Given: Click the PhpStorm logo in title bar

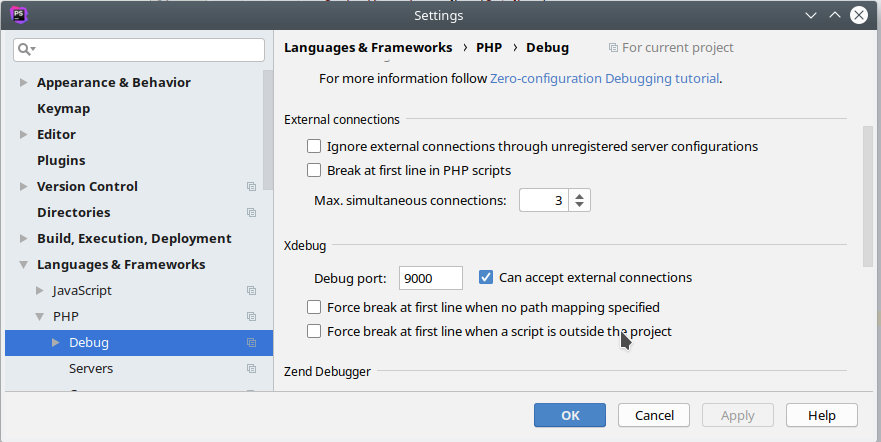Looking at the screenshot, I should pyautogui.click(x=19, y=15).
